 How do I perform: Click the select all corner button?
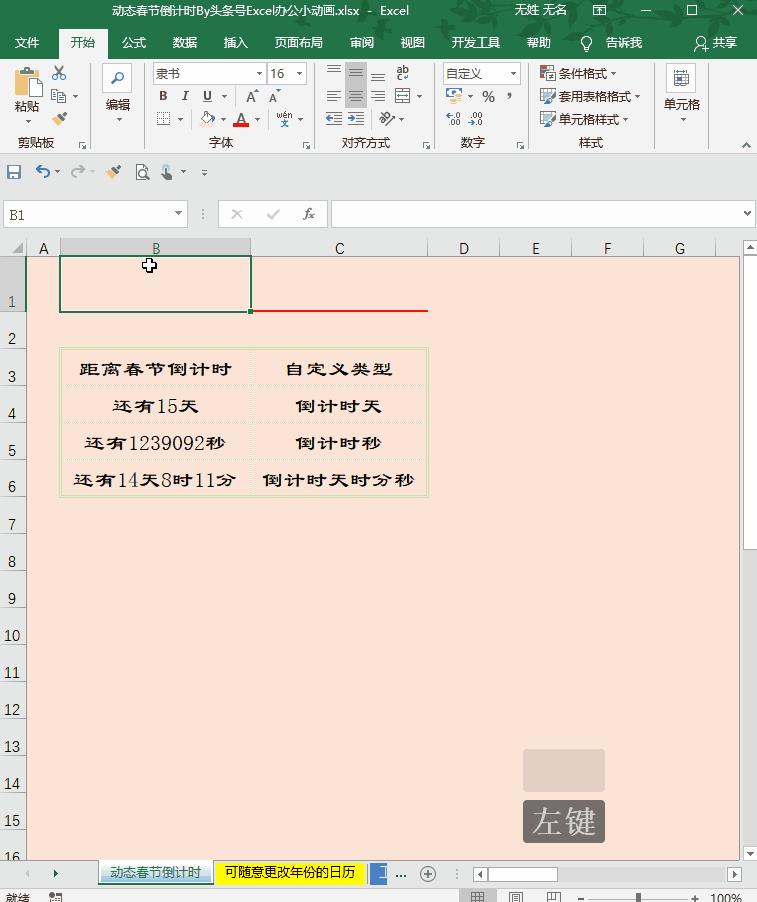pos(17,248)
